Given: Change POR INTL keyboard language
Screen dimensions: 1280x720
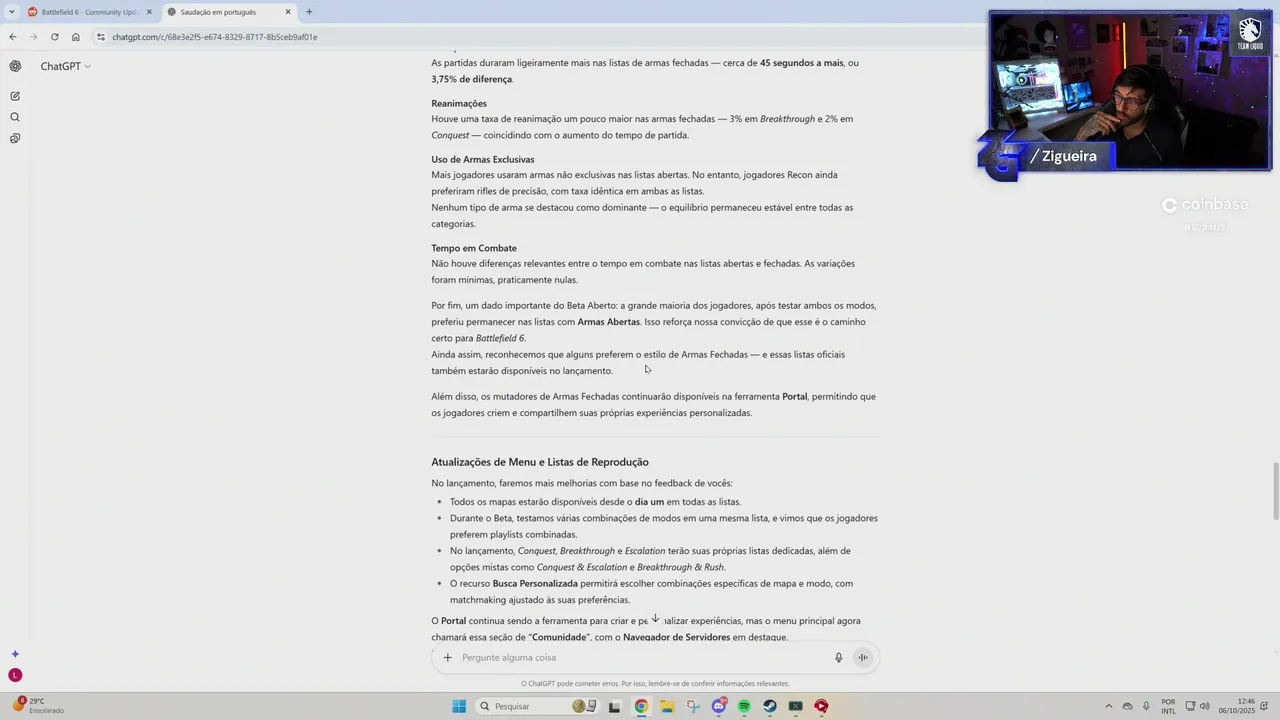Looking at the screenshot, I should pos(1168,706).
